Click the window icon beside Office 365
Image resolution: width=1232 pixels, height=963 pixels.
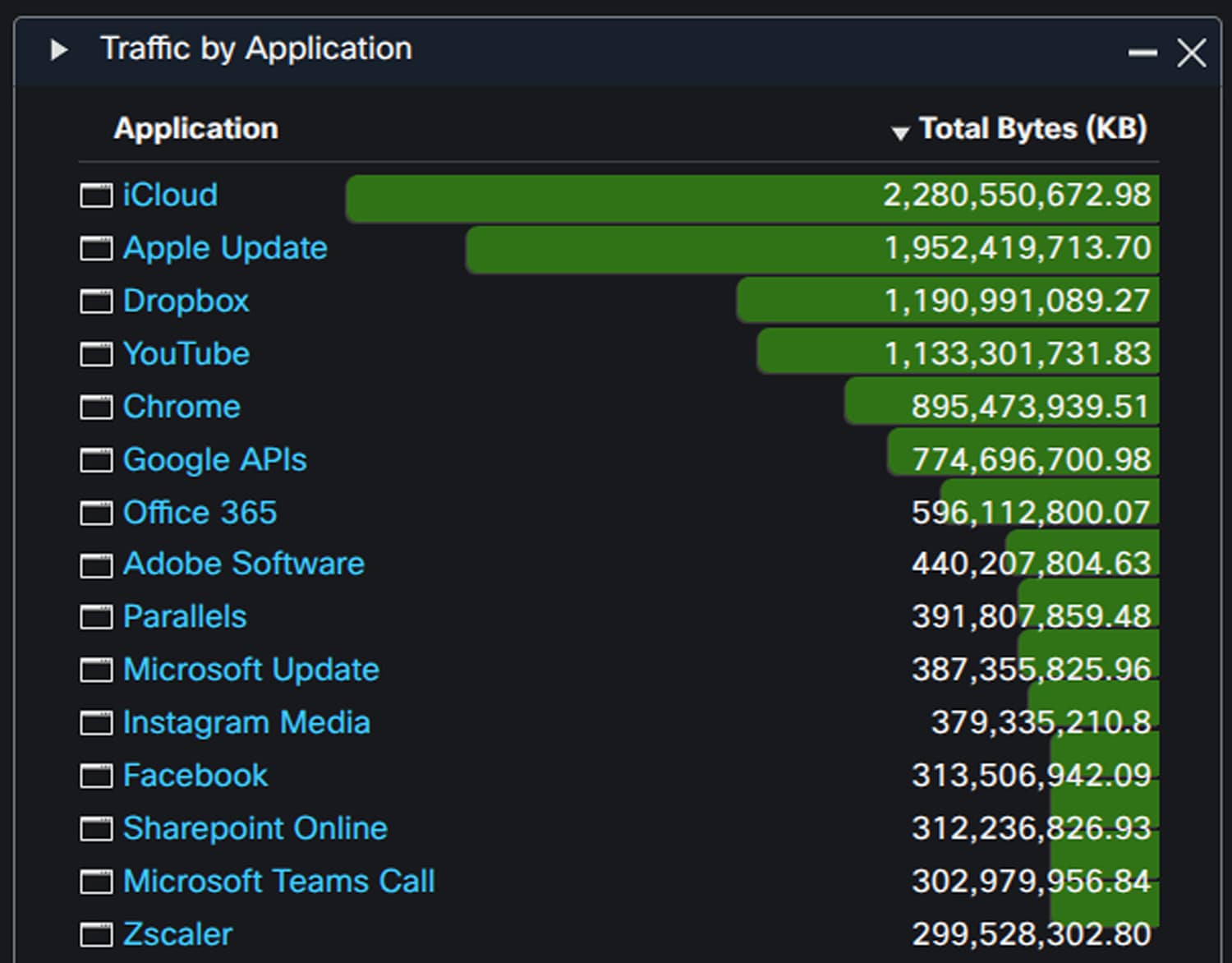[96, 514]
